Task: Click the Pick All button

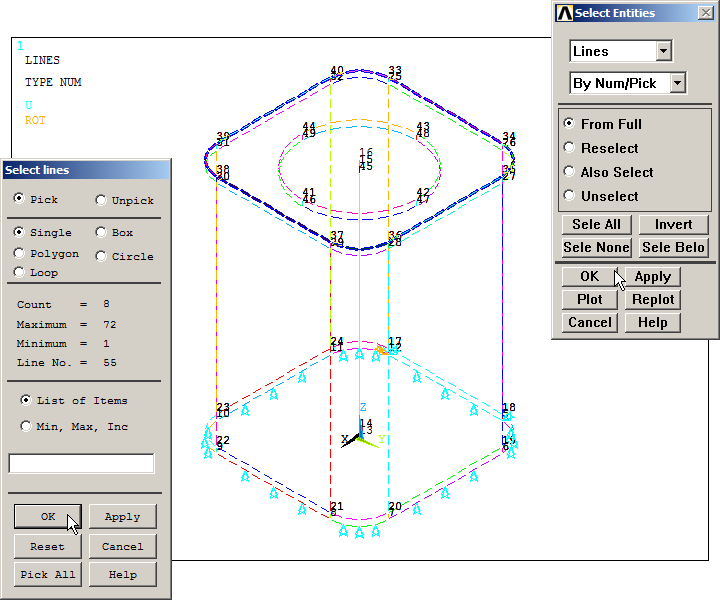Action: 48,574
